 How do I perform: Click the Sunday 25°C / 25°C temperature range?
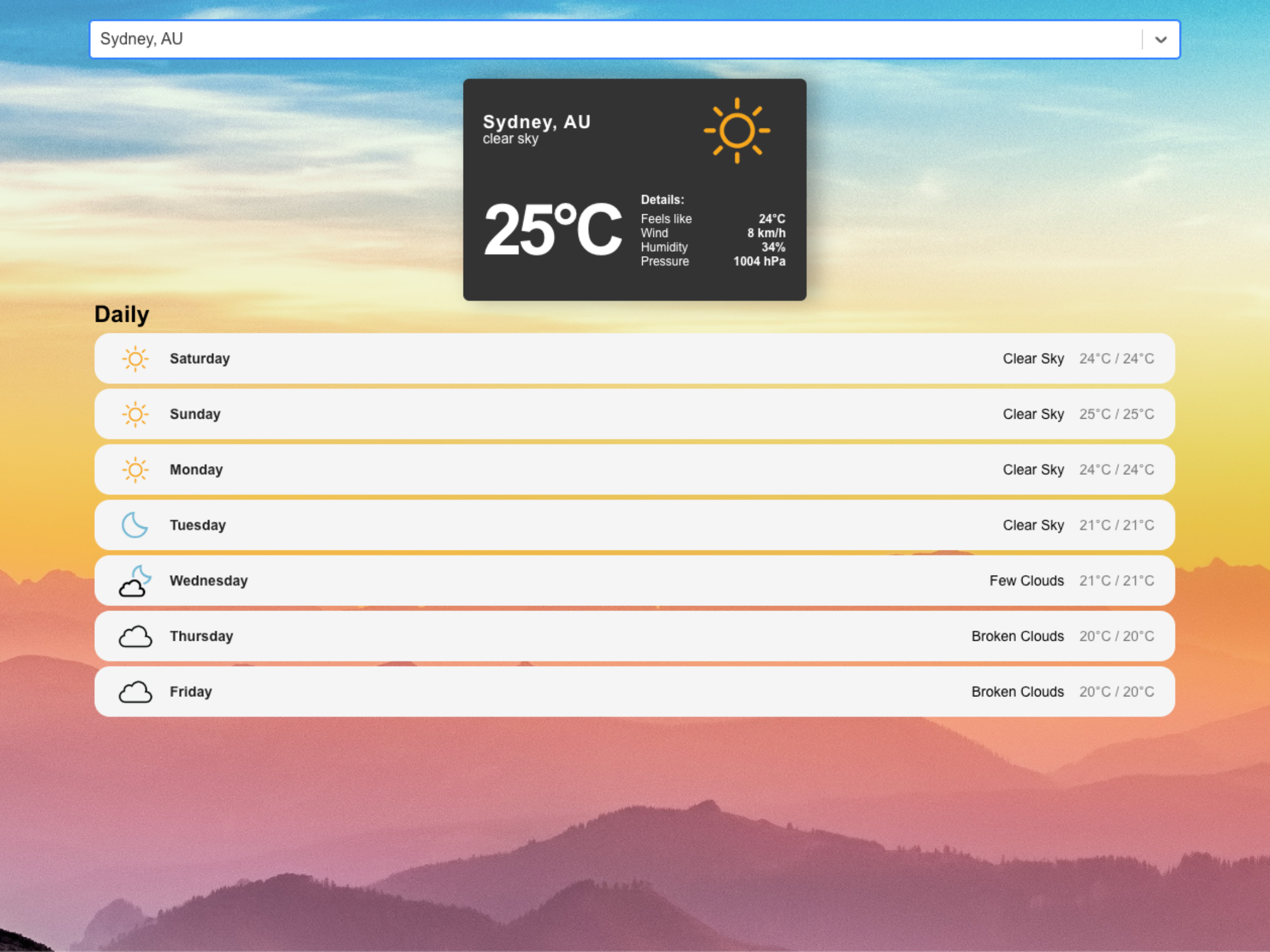click(x=1116, y=414)
